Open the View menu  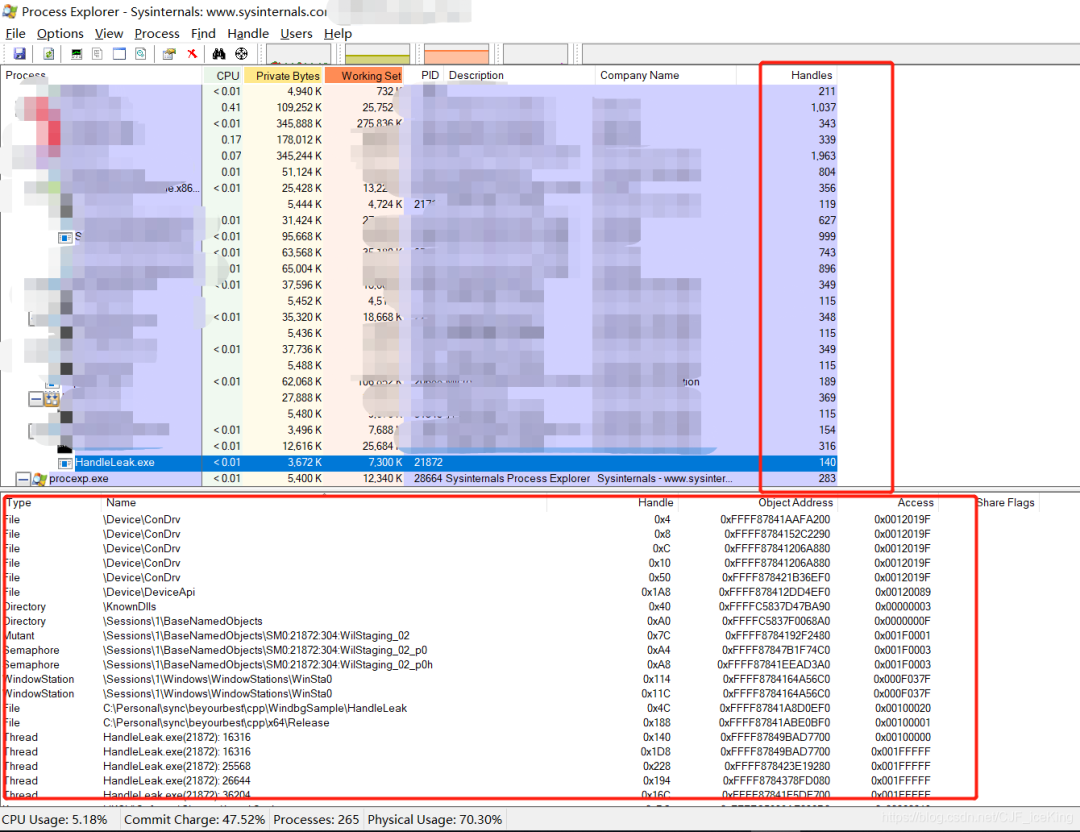pyautogui.click(x=109, y=33)
